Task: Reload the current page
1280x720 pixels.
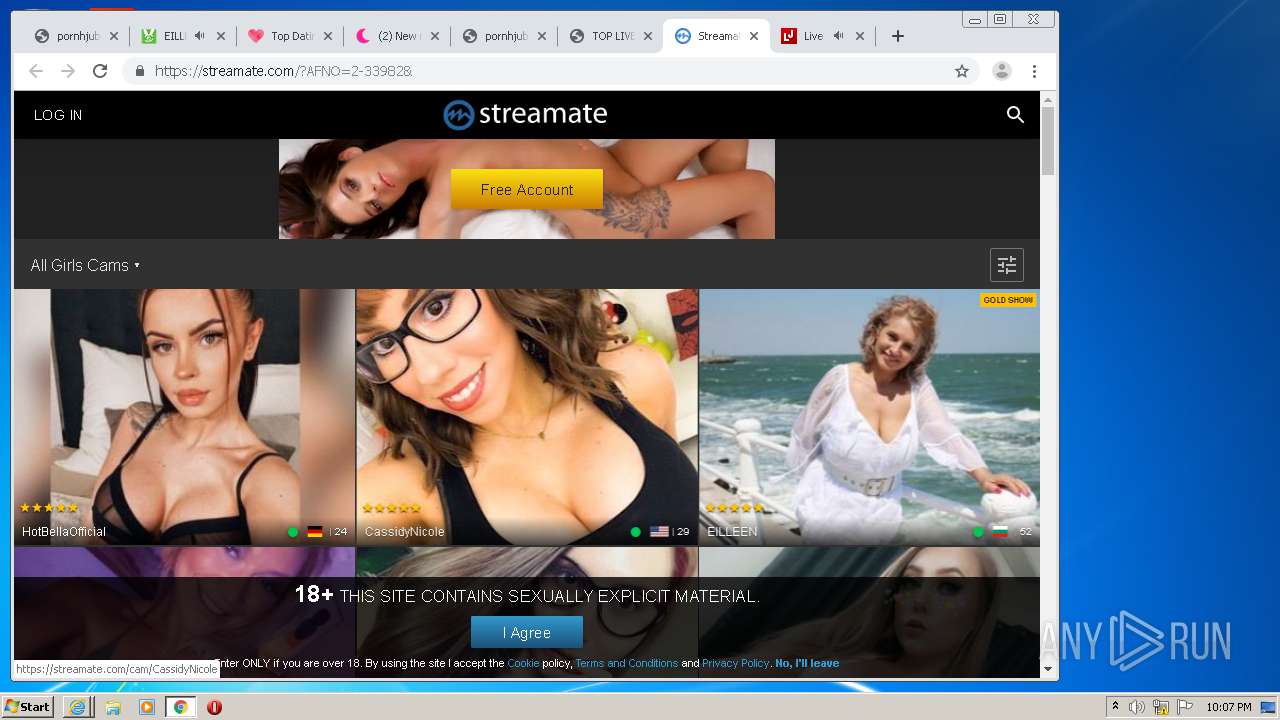Action: [100, 71]
